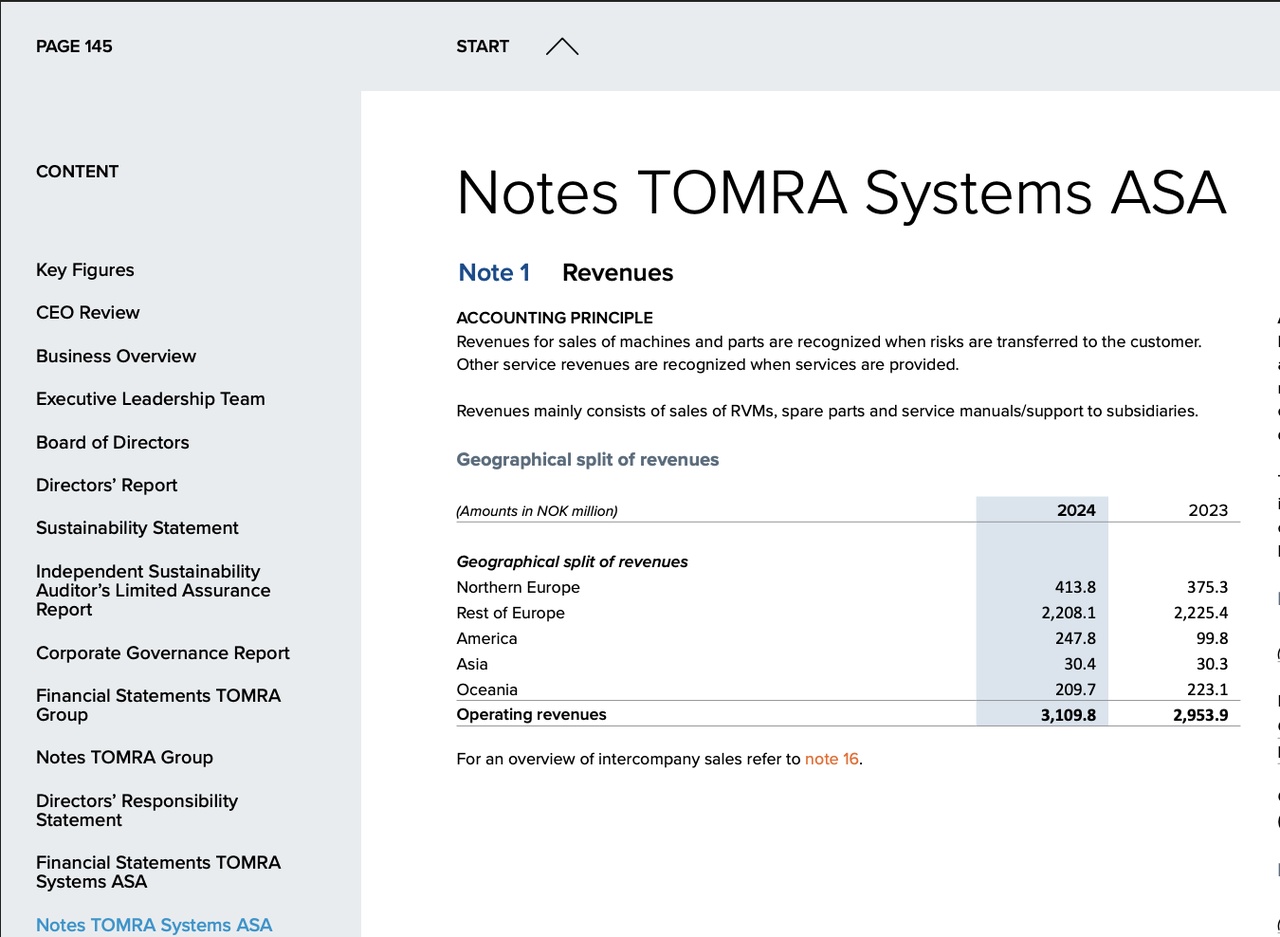Click the 30.3 Asia 2023 value
The height and width of the screenshot is (937, 1280).
tap(1212, 664)
